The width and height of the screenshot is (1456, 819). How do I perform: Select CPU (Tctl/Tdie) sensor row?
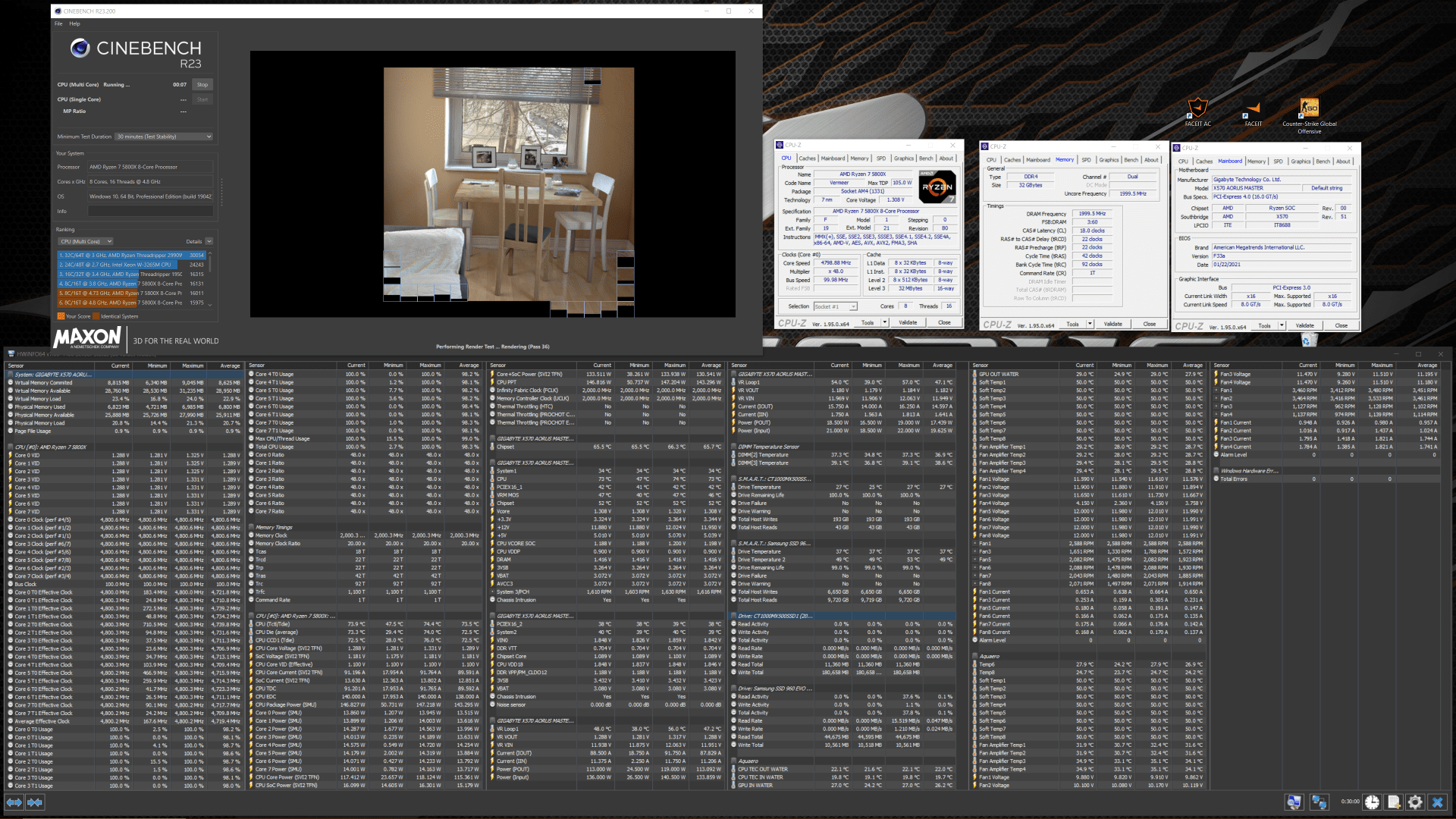click(365, 625)
